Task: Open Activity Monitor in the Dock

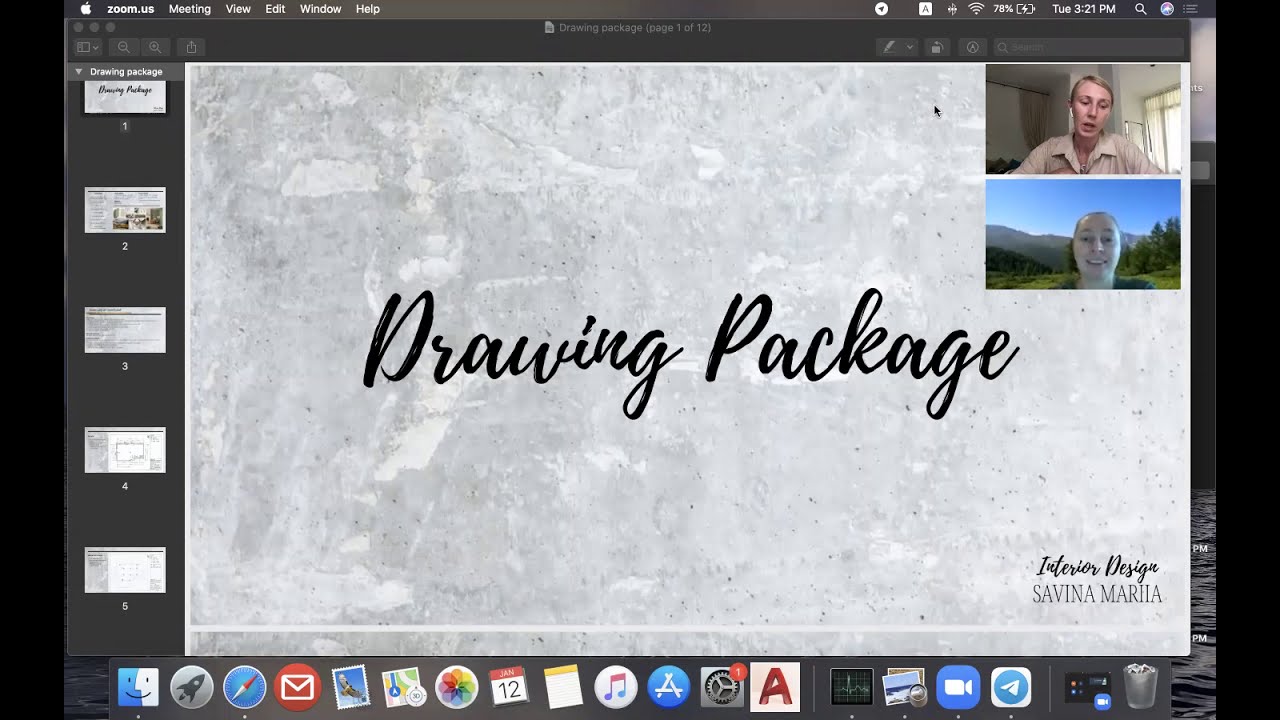Action: (852, 687)
